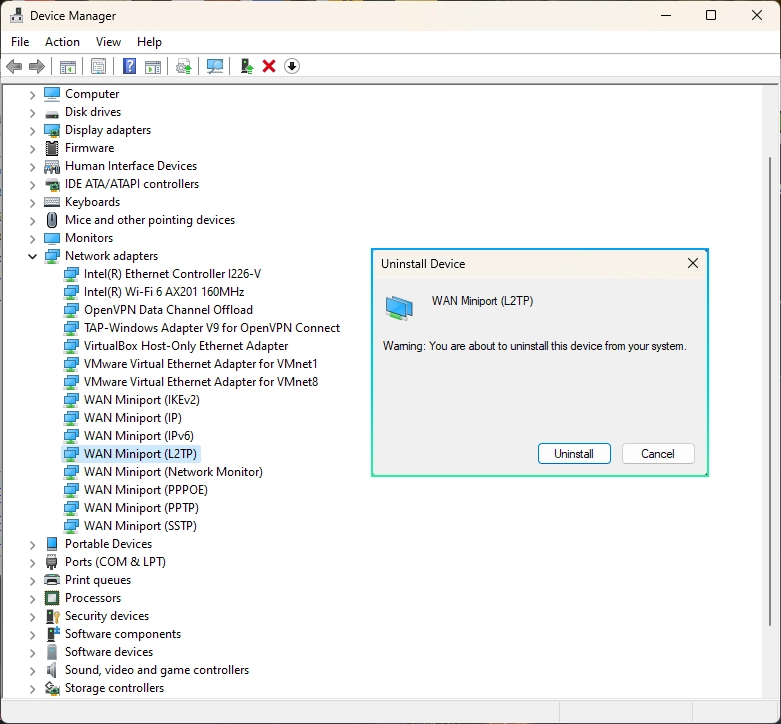Click the red X Uninstall device icon
This screenshot has width=781, height=724.
coord(269,66)
